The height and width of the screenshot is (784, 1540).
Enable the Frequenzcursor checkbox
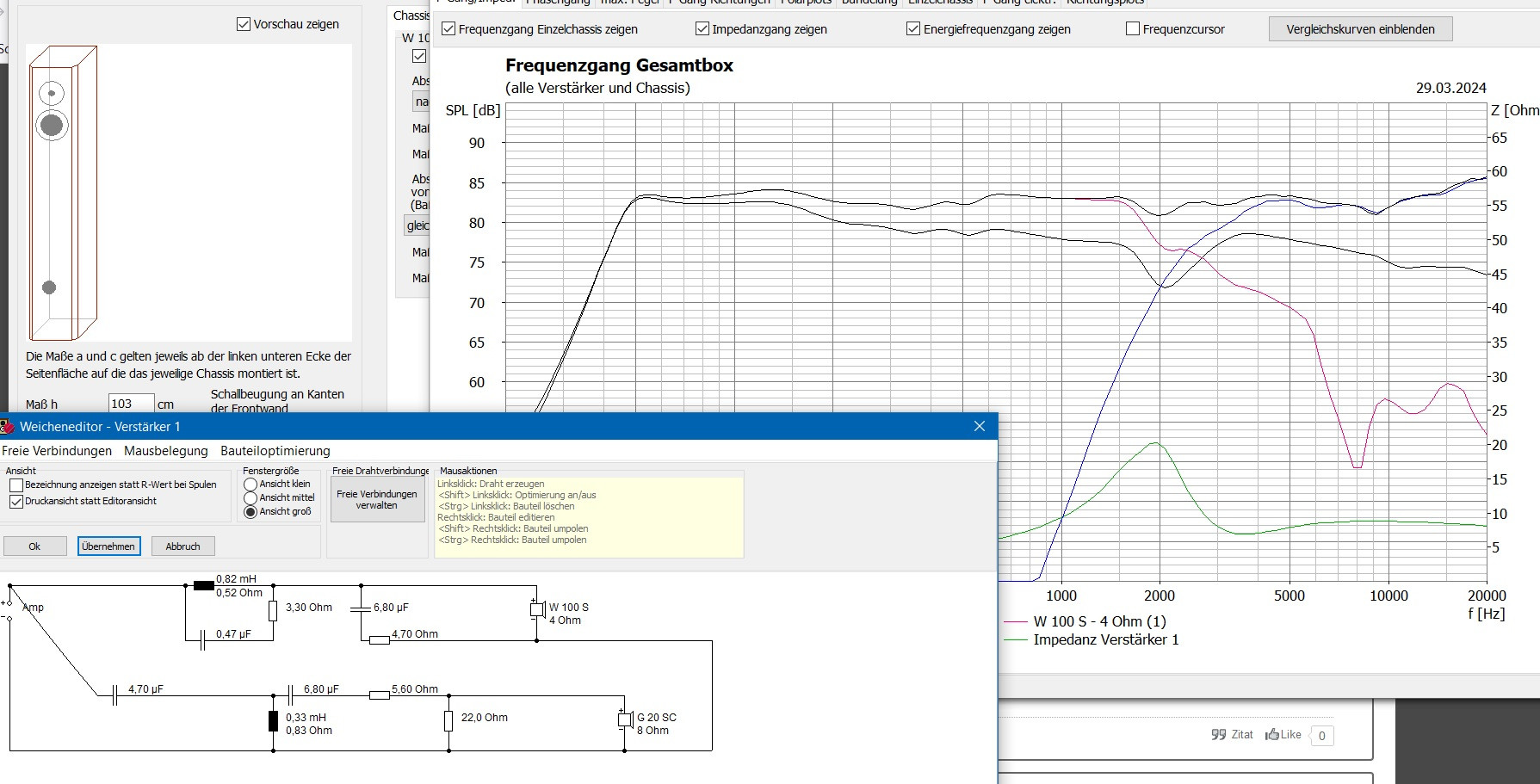[1133, 29]
